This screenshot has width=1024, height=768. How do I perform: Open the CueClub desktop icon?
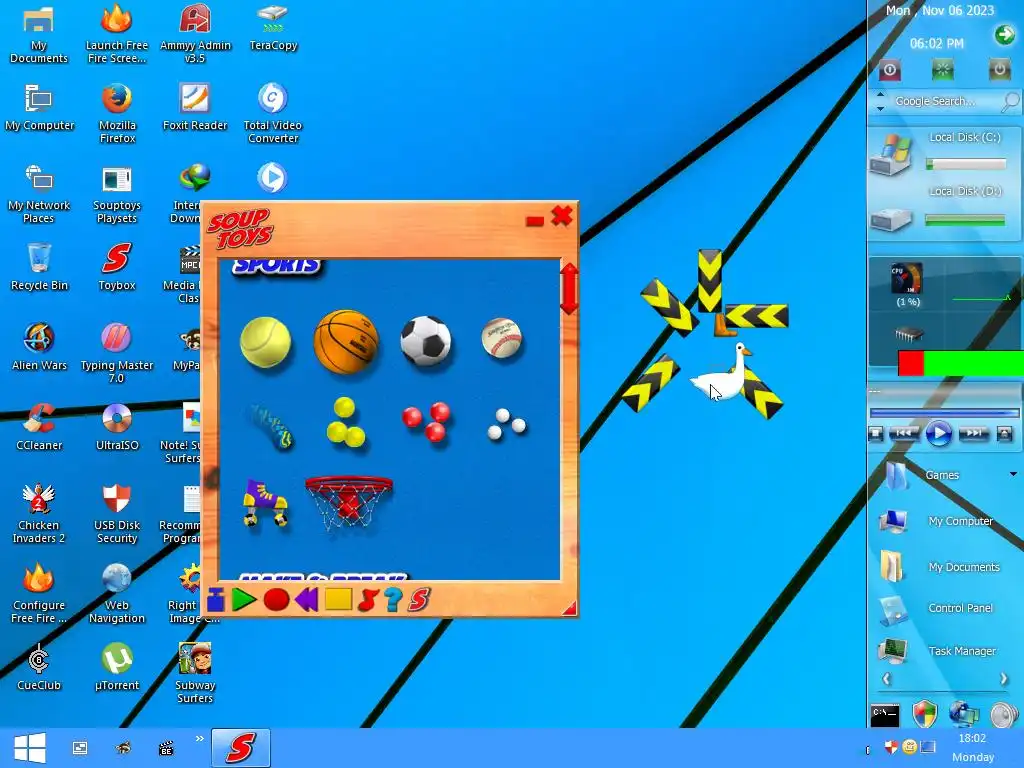click(39, 667)
